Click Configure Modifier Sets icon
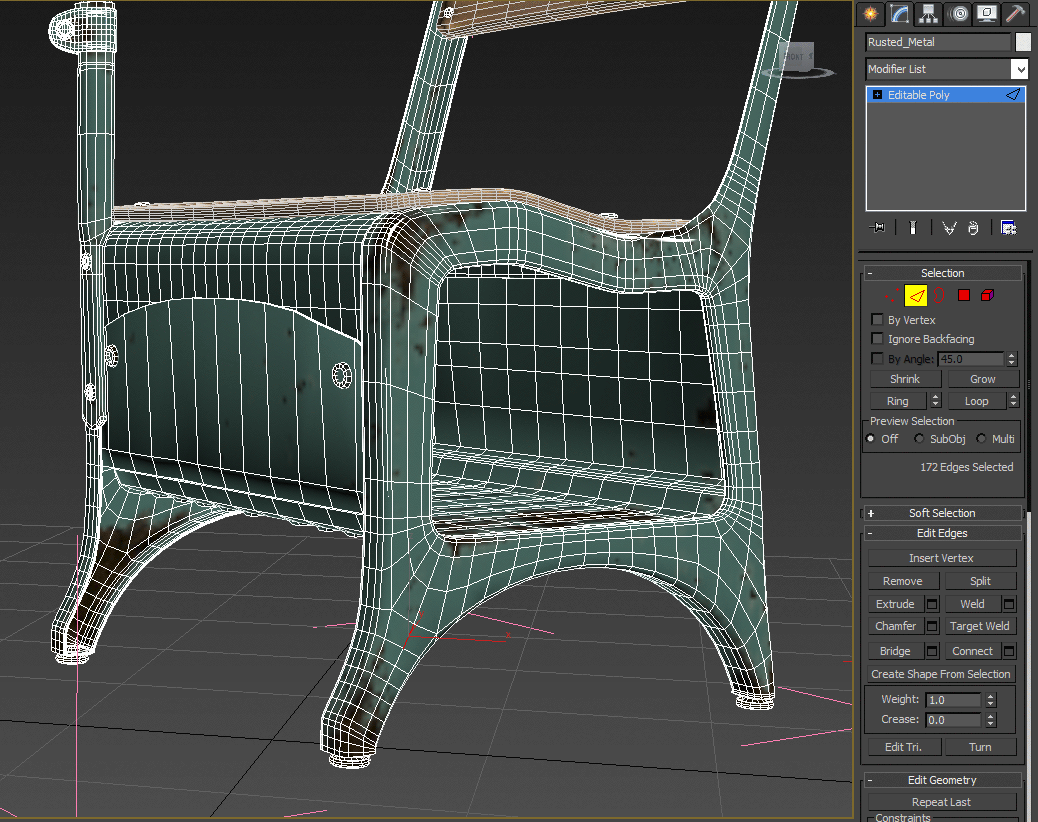Image resolution: width=1038 pixels, height=822 pixels. click(x=1008, y=228)
